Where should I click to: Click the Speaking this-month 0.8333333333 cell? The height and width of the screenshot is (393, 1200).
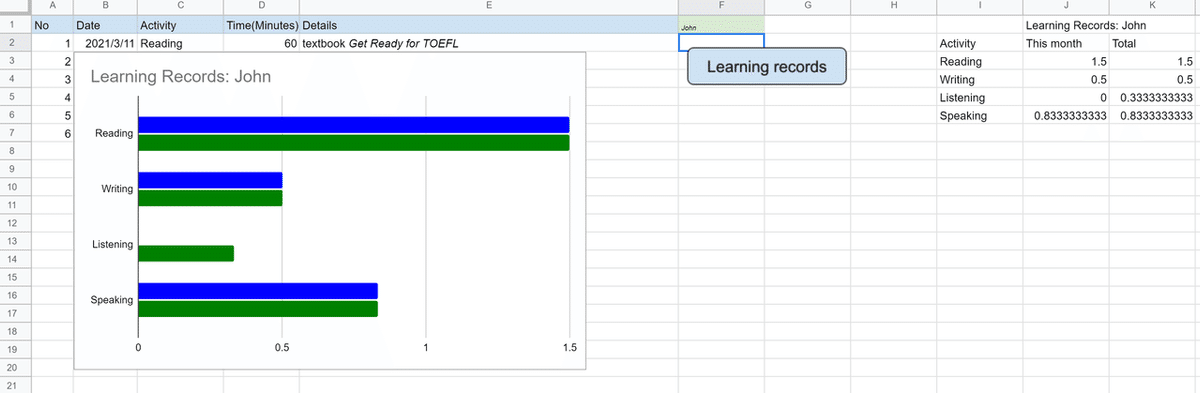(x=1066, y=115)
